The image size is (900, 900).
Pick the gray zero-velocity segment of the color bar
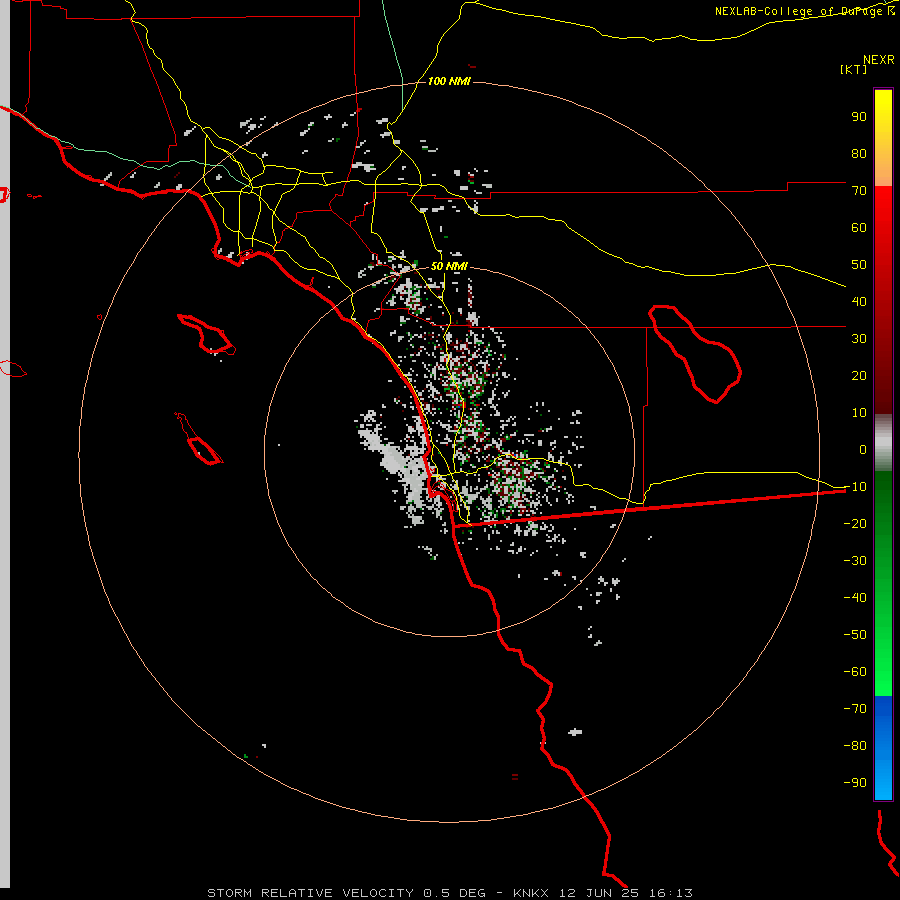(x=883, y=443)
